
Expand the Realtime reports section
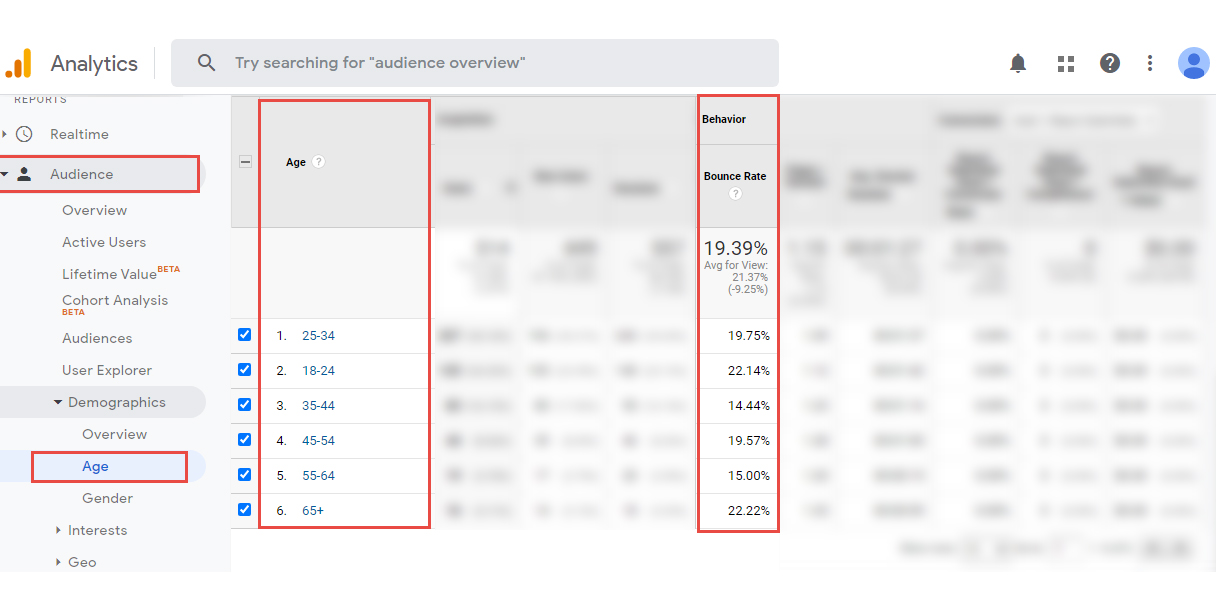pos(5,134)
